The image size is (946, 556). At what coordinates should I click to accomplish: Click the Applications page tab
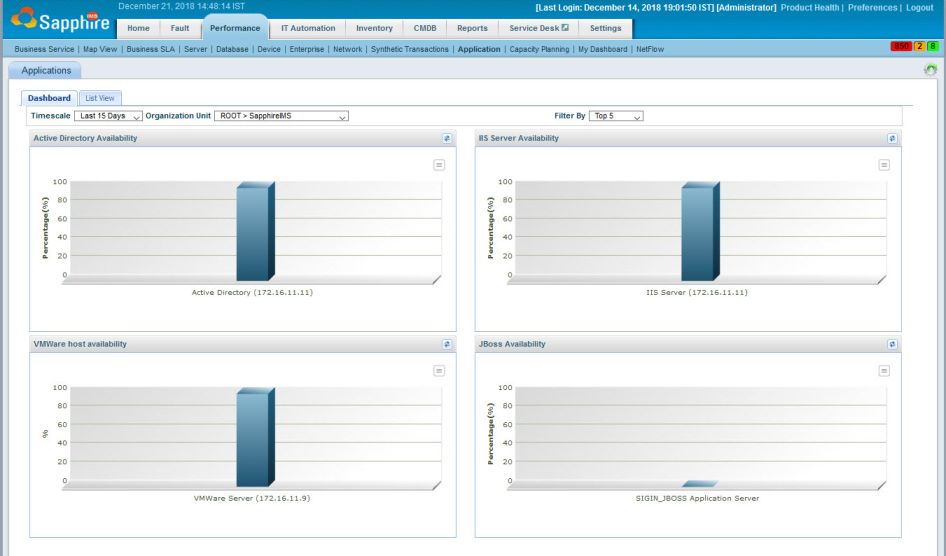[46, 71]
